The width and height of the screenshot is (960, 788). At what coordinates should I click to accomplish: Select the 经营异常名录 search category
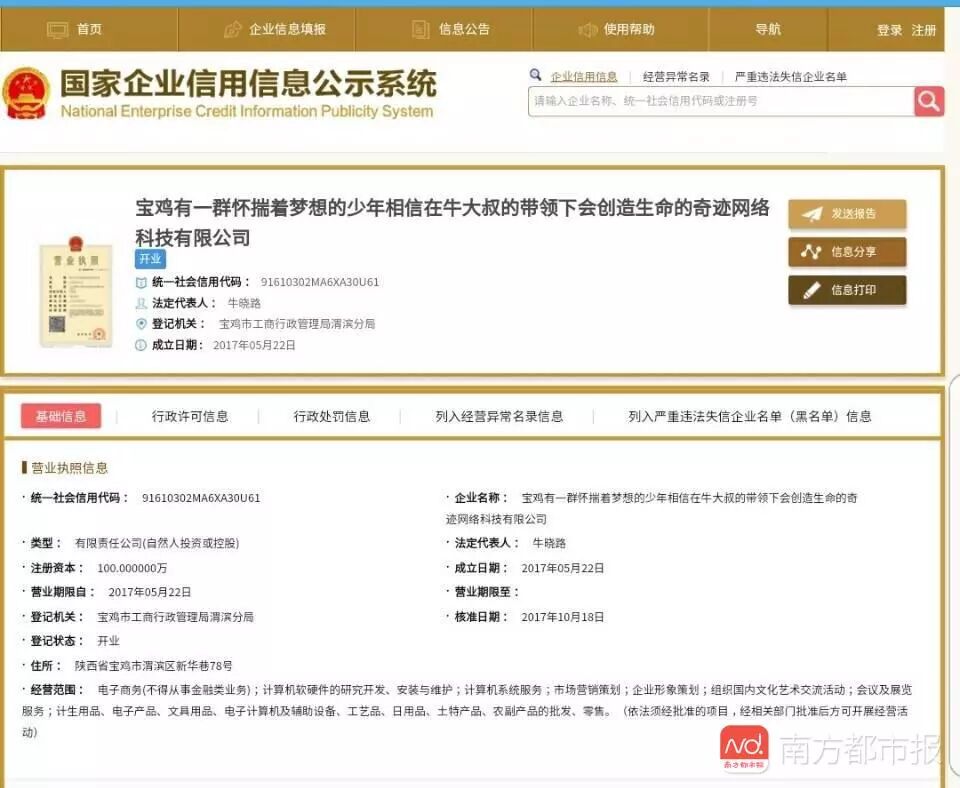(x=676, y=77)
